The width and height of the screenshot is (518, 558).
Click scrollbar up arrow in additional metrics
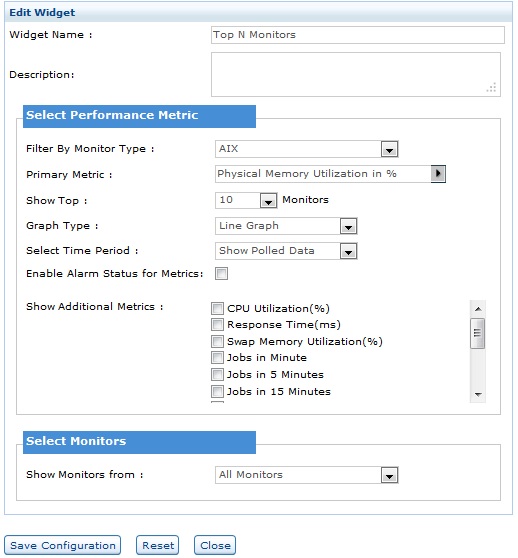click(478, 309)
